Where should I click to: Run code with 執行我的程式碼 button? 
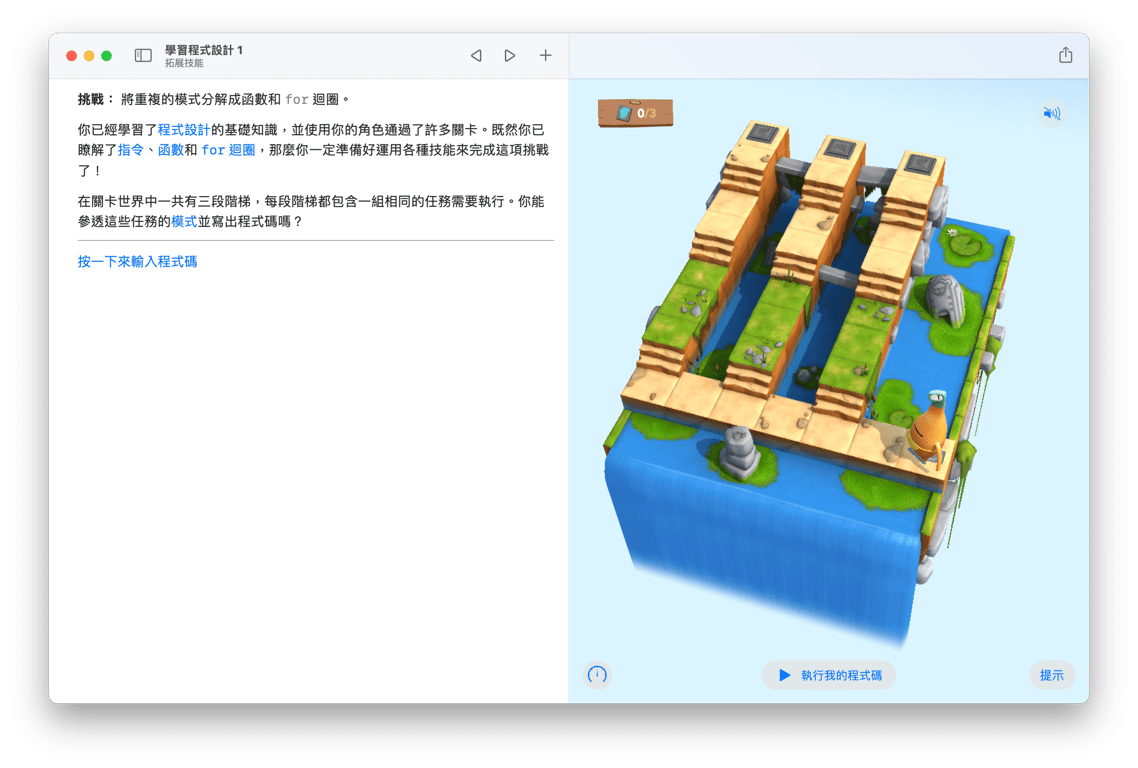[x=829, y=675]
